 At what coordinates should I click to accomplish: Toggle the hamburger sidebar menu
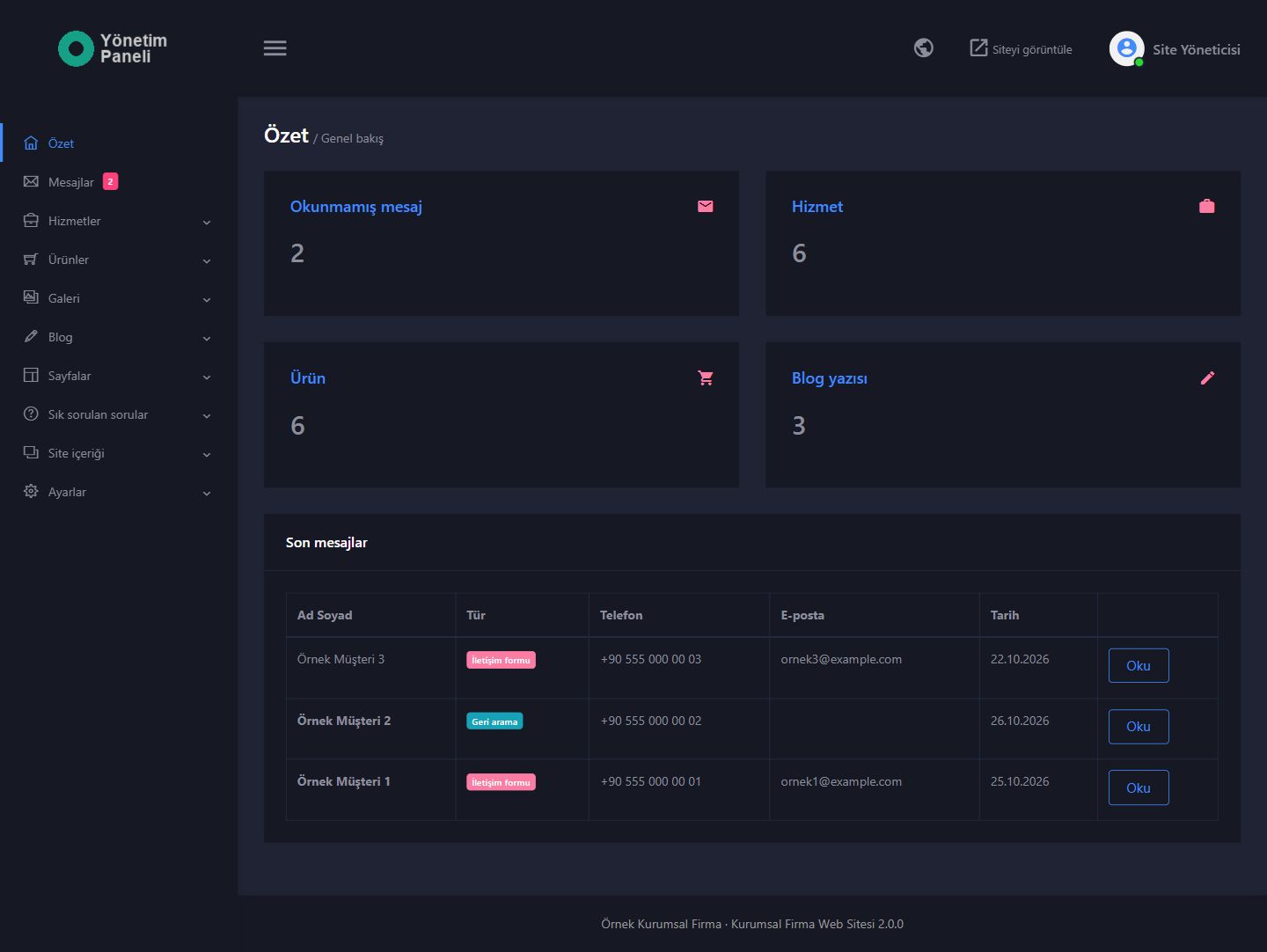(275, 48)
